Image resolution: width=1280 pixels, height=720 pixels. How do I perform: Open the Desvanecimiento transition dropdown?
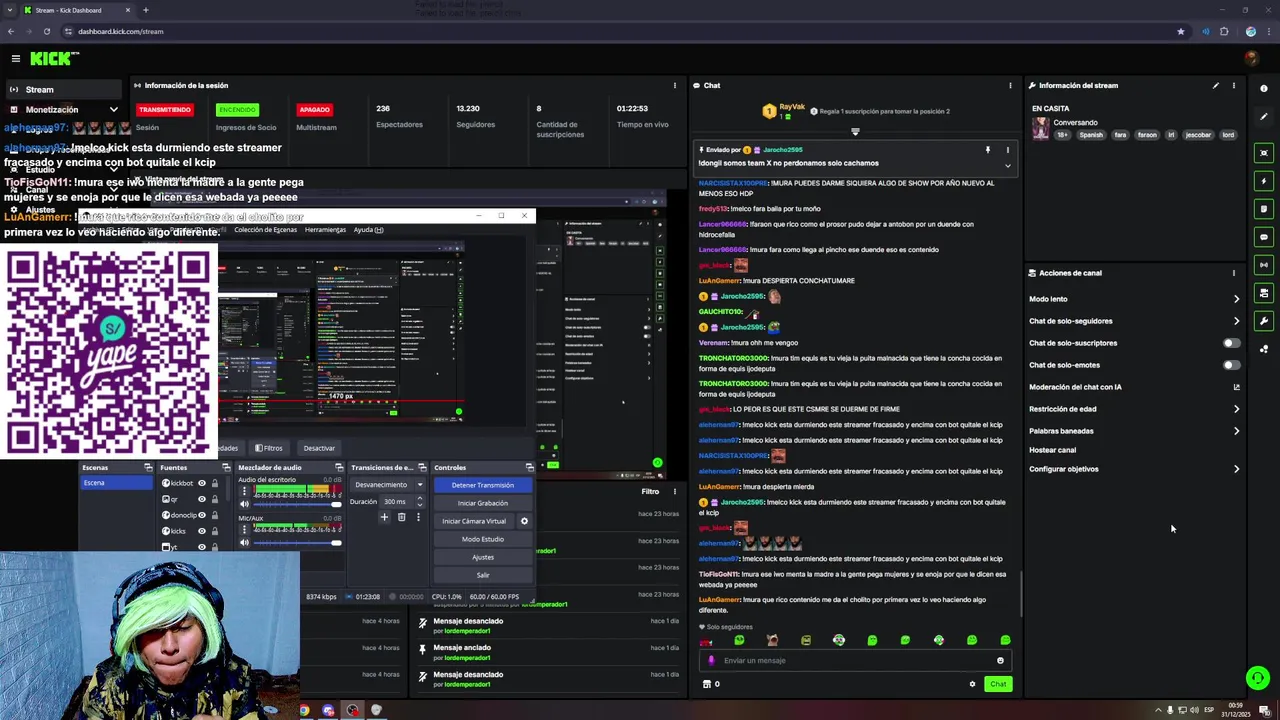[388, 485]
